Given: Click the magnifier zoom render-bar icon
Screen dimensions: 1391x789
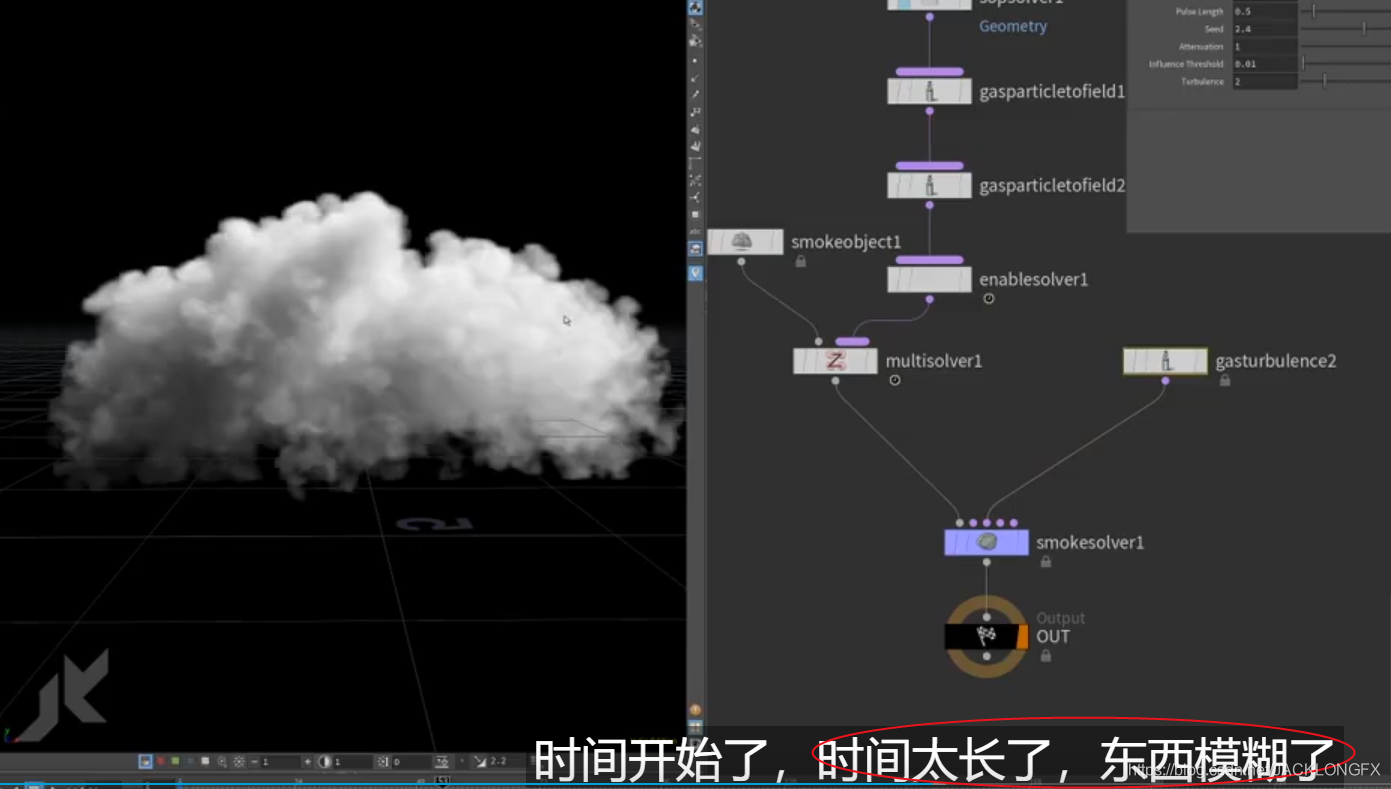Looking at the screenshot, I should click(x=222, y=762).
